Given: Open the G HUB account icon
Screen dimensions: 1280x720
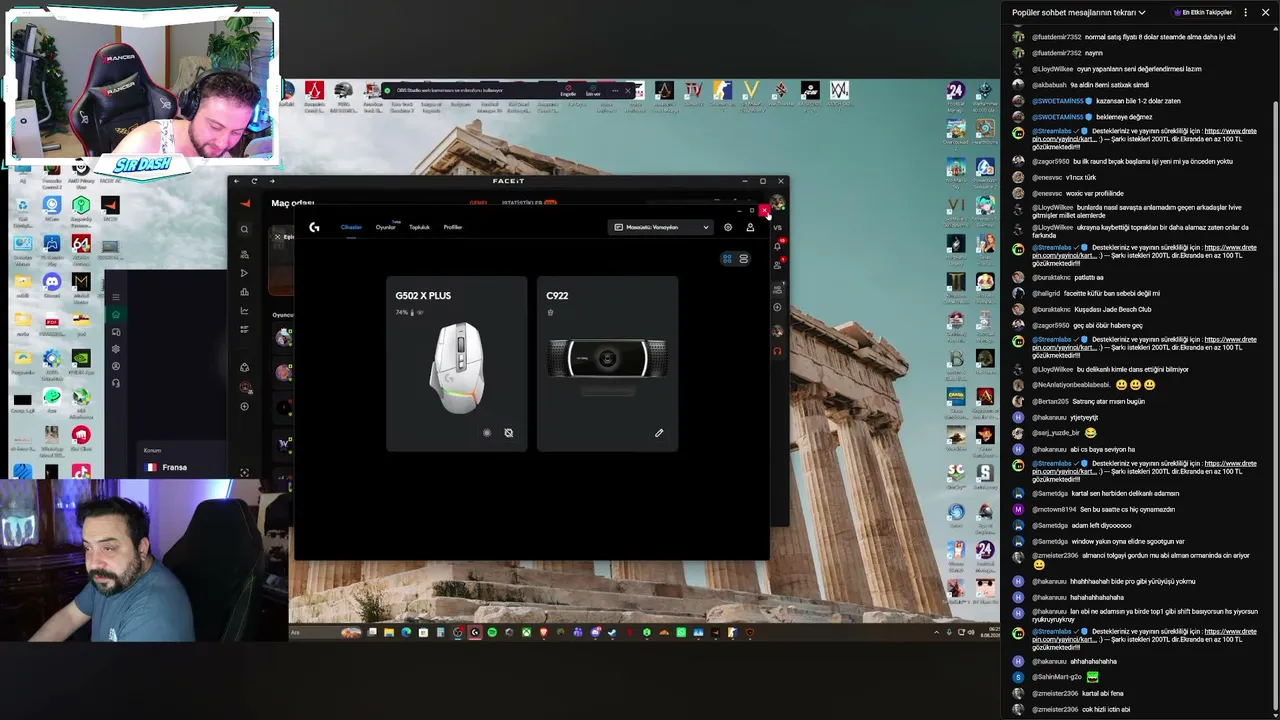Looking at the screenshot, I should [750, 227].
